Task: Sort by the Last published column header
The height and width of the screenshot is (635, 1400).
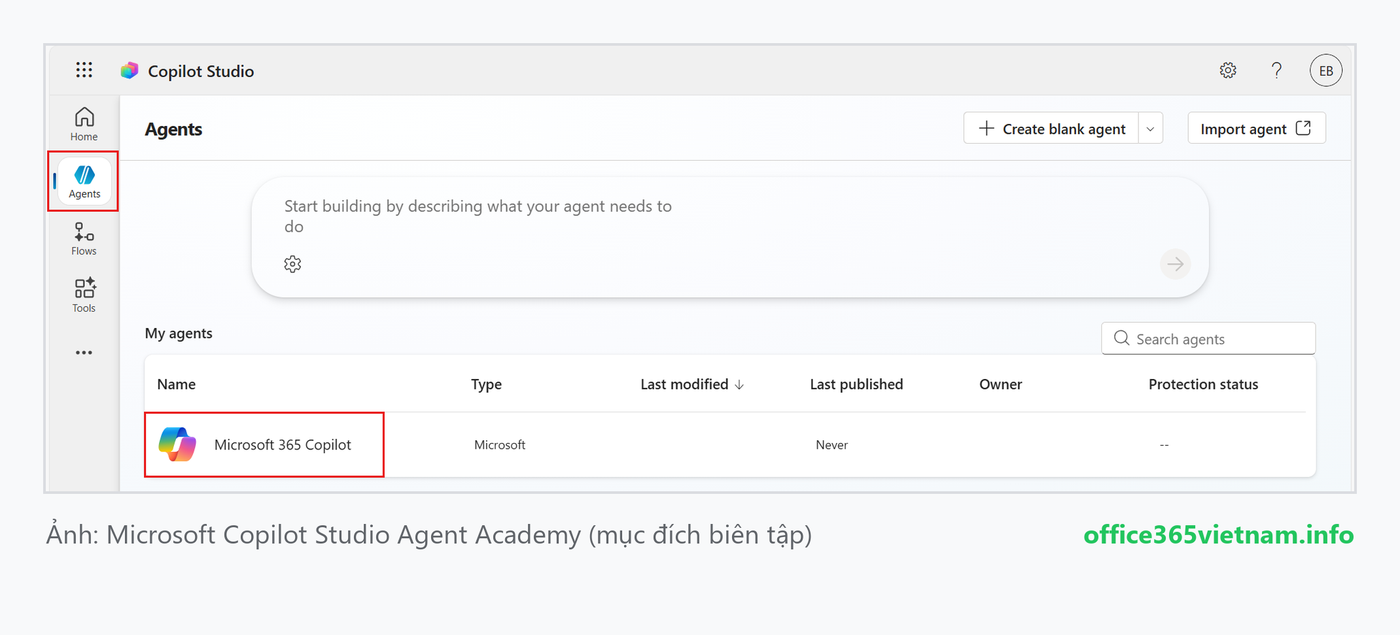Action: click(x=856, y=384)
